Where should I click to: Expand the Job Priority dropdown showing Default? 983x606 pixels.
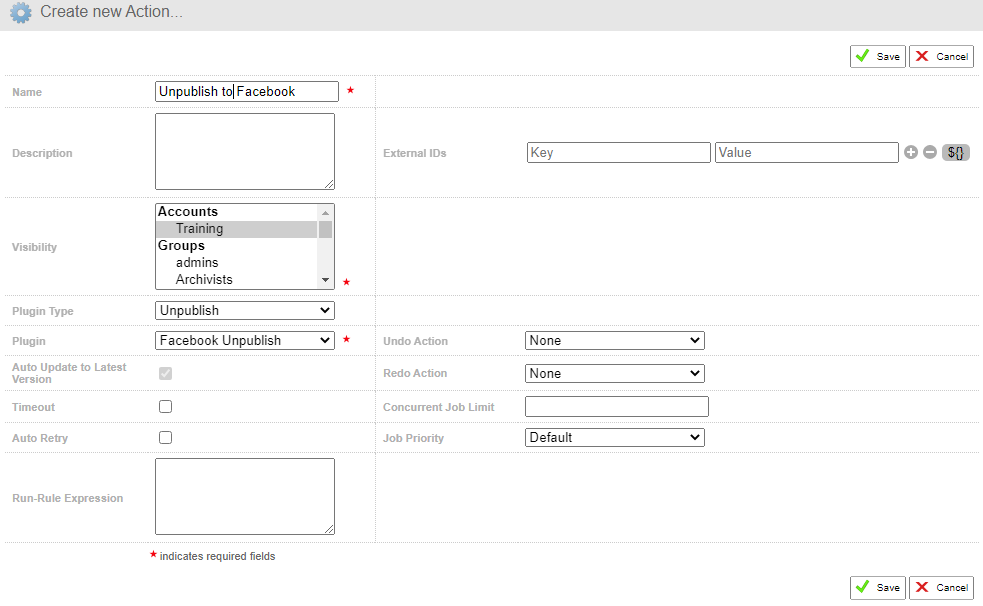[x=614, y=437]
